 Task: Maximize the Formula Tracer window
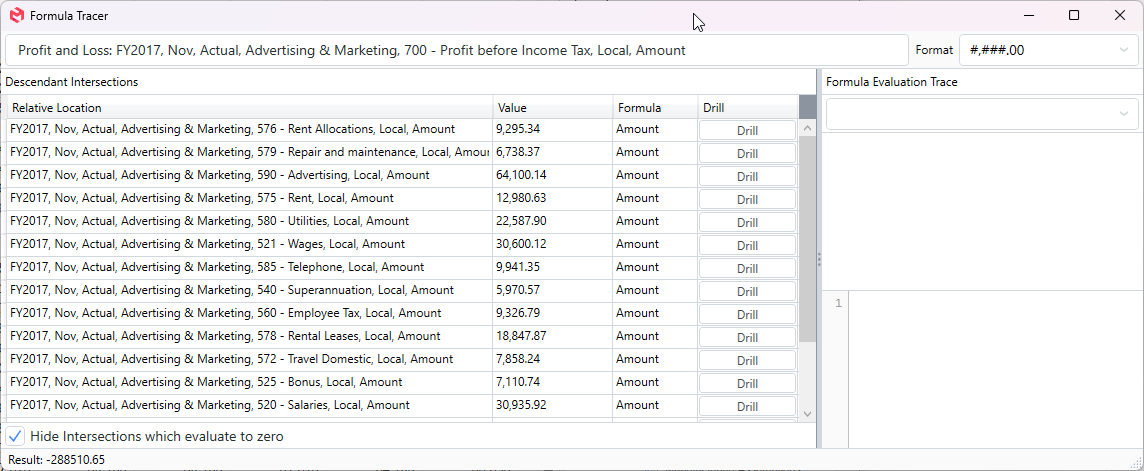(x=1074, y=16)
